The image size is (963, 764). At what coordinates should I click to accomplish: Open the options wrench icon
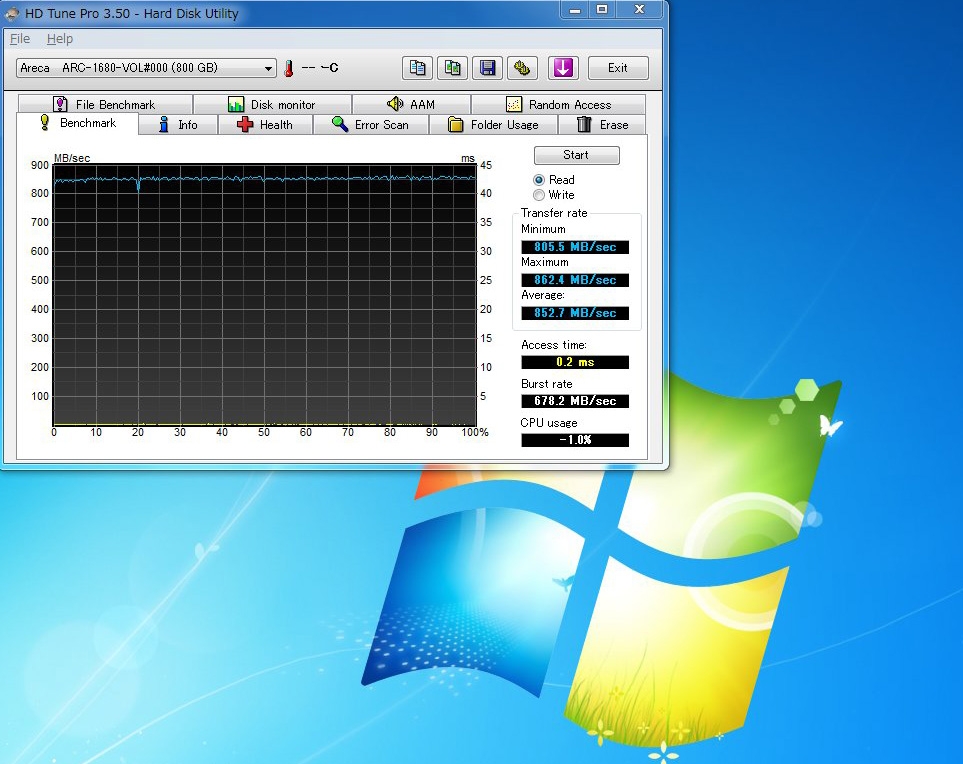(522, 68)
